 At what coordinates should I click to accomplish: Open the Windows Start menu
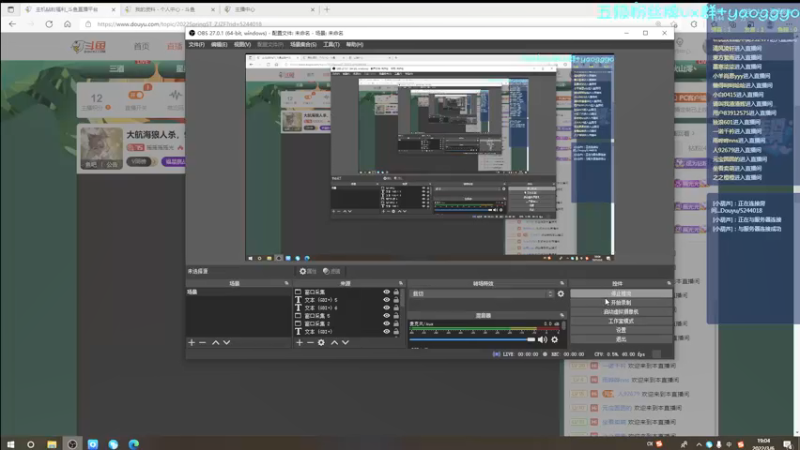coord(10,444)
